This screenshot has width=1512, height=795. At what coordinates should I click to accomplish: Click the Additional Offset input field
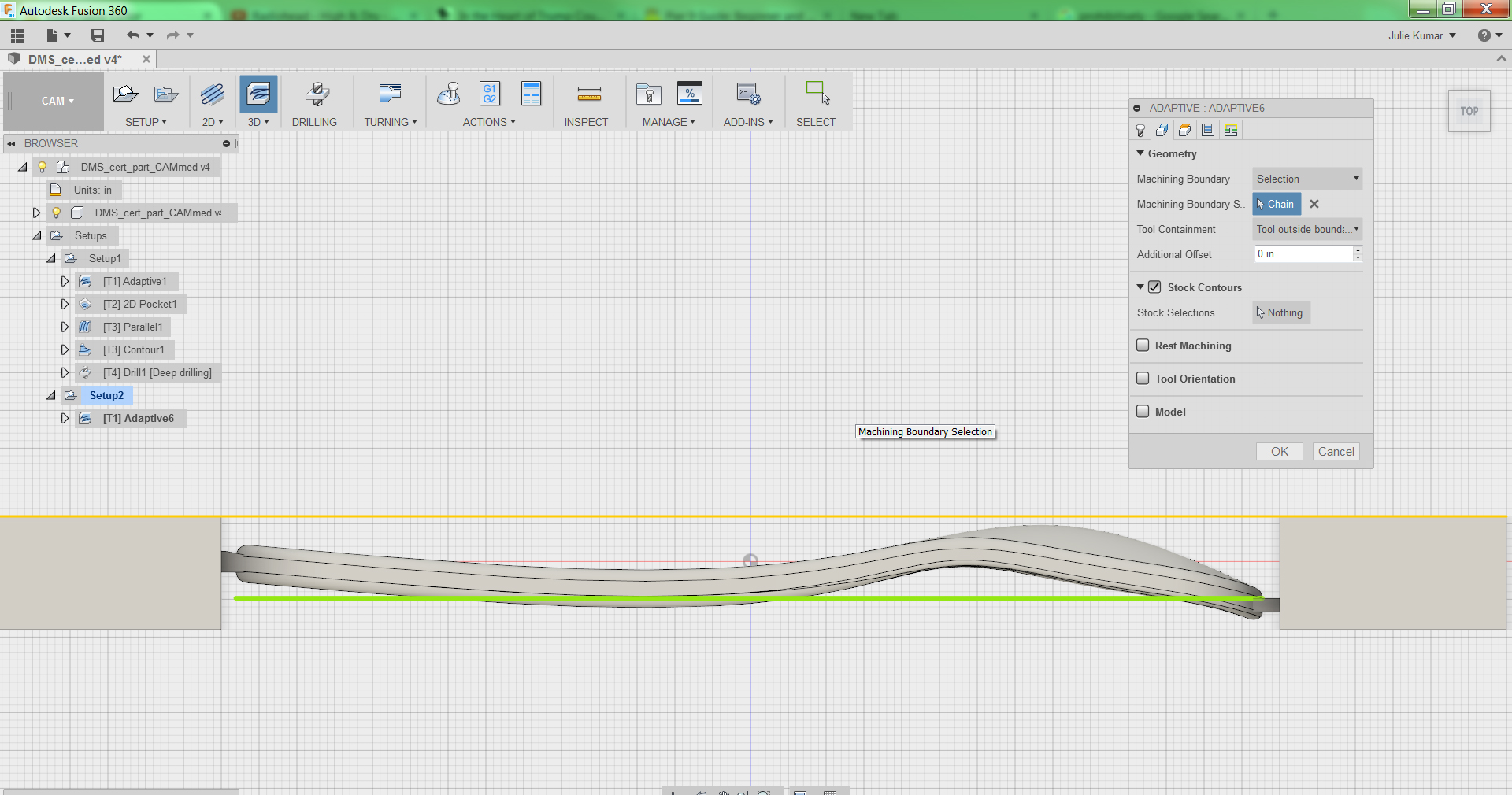coord(1303,253)
